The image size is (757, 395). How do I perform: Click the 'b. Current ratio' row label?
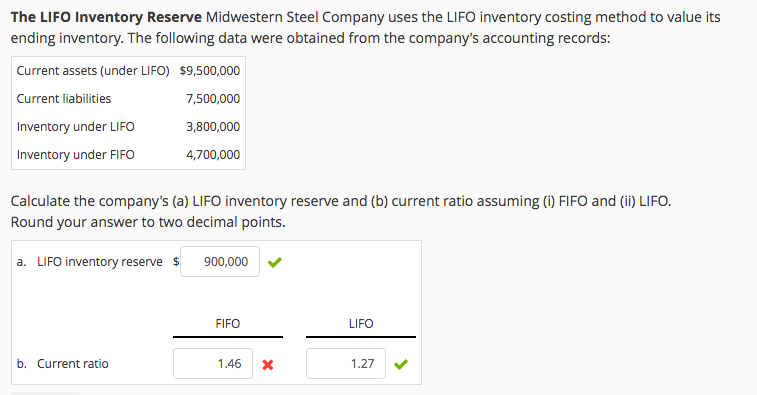click(62, 364)
